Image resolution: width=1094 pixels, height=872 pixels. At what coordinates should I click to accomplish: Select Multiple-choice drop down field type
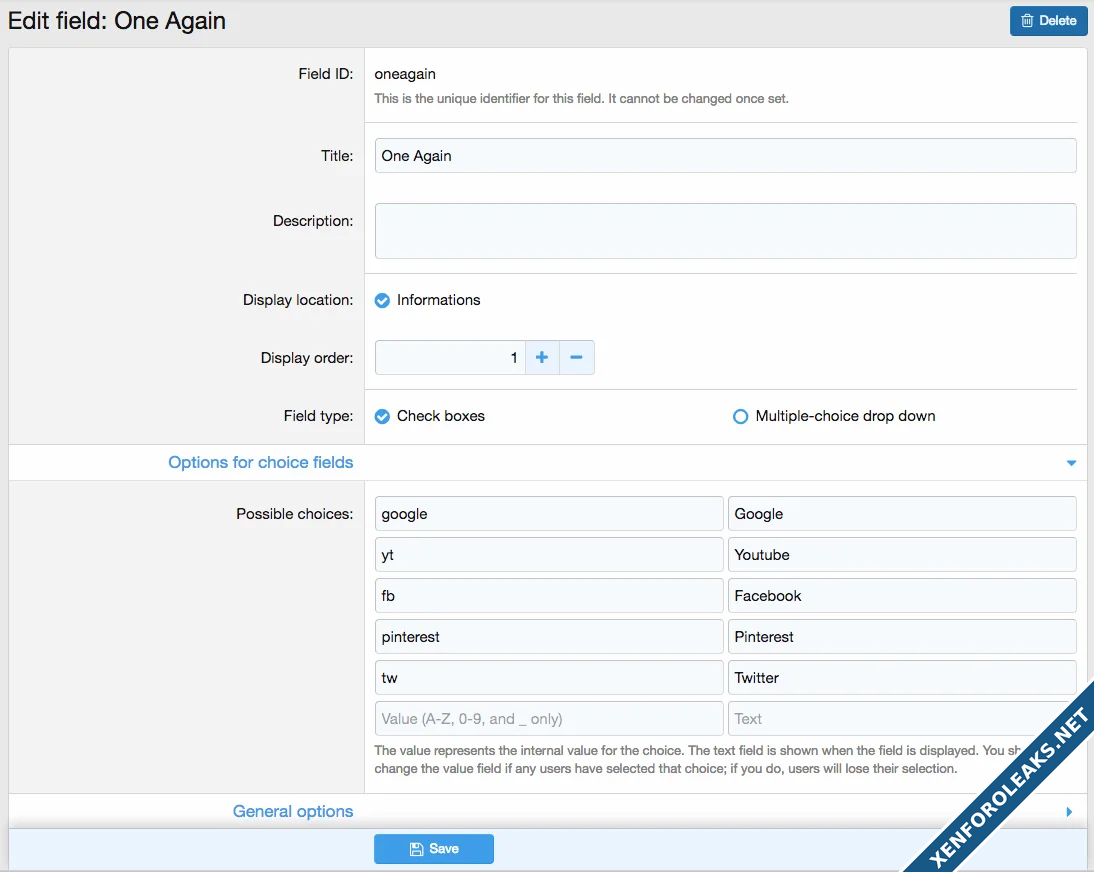740,416
